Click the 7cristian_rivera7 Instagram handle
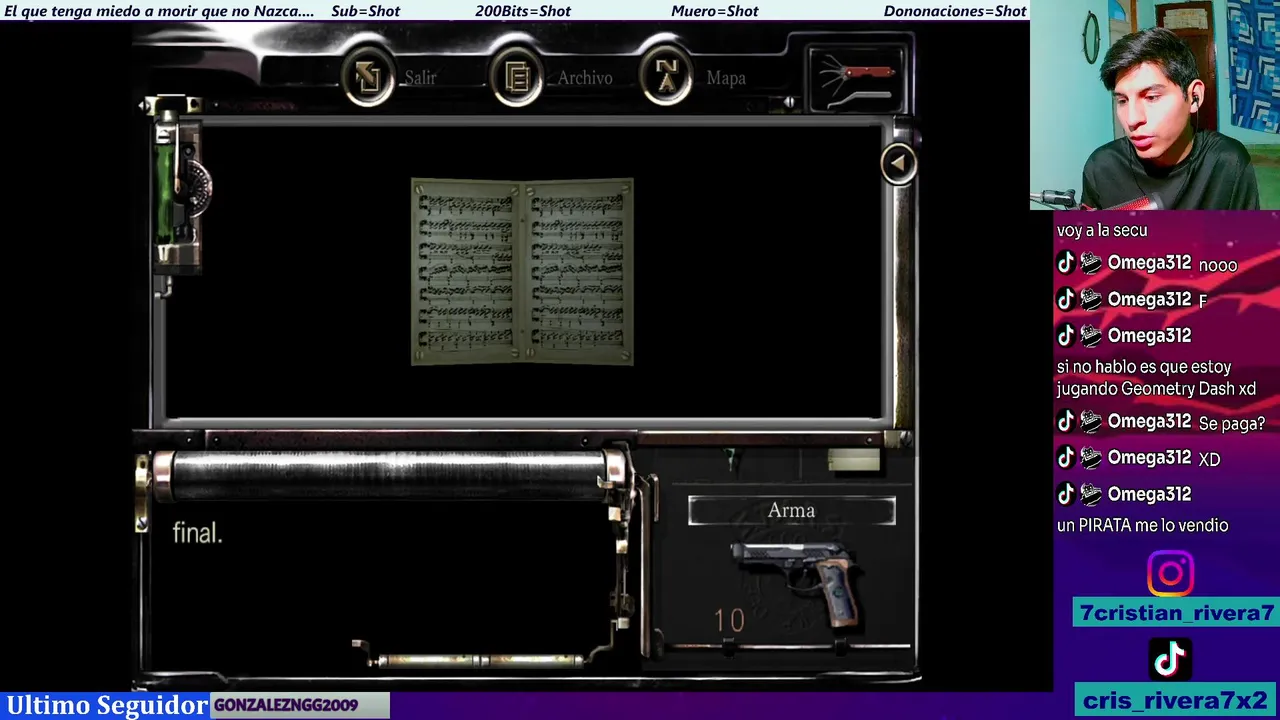The width and height of the screenshot is (1280, 720). 1176,613
